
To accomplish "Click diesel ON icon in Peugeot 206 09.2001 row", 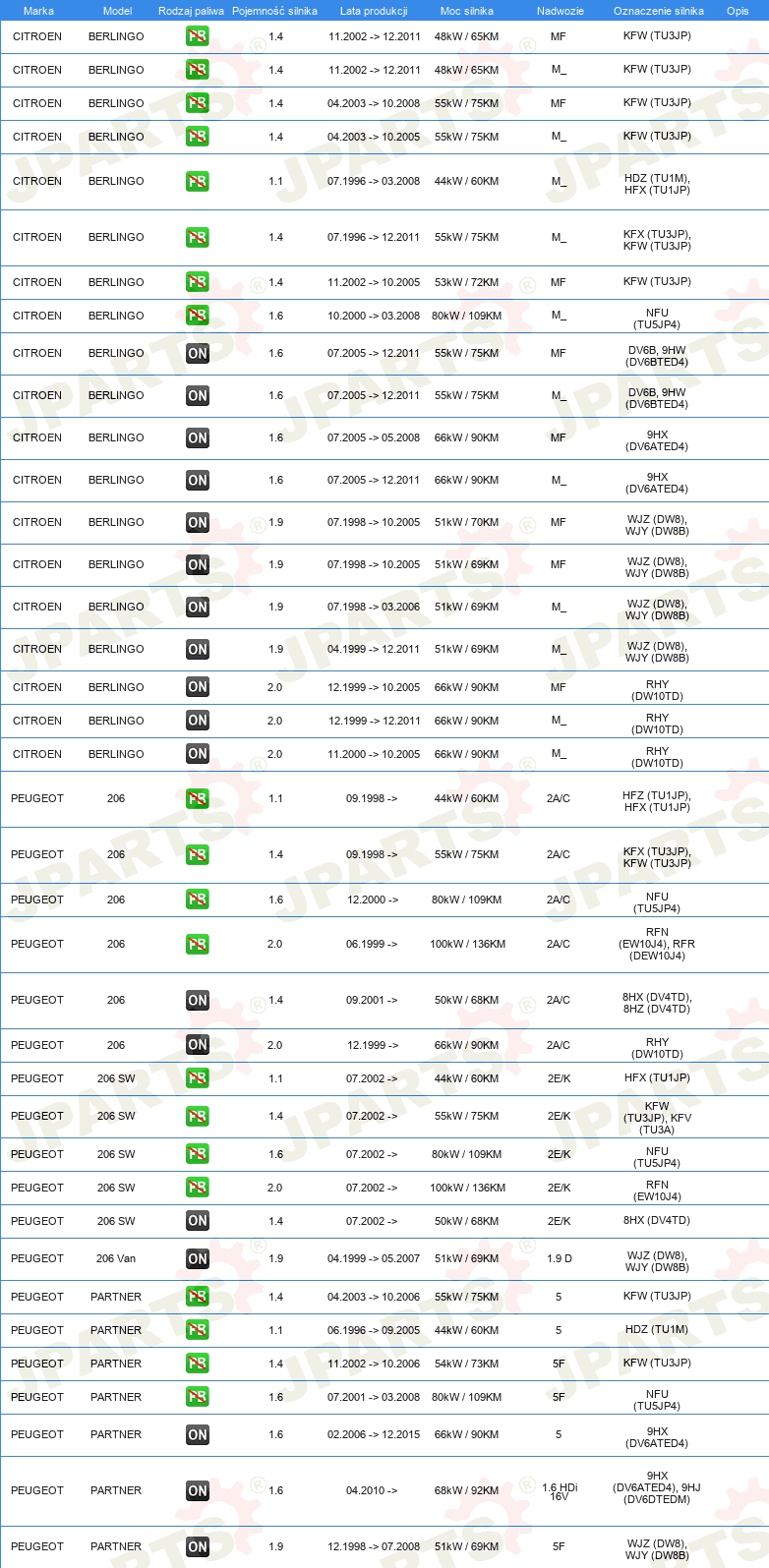I will point(198,1000).
